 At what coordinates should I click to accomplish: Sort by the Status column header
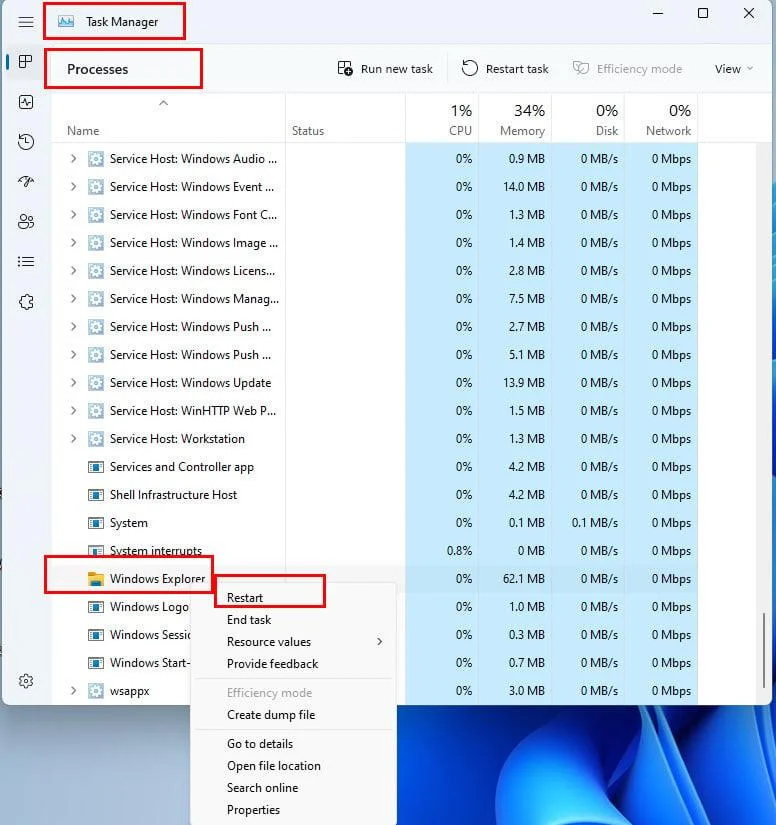click(346, 118)
